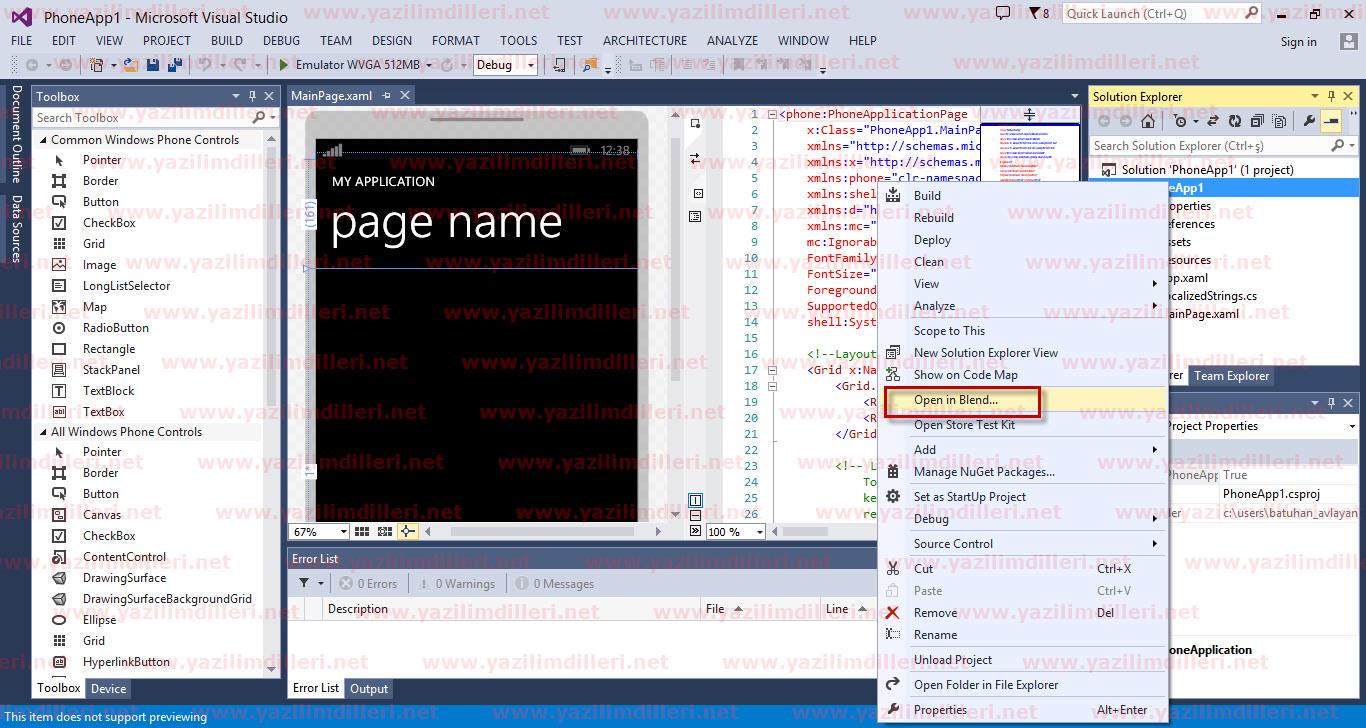Toggle Preview Selected Items in Solution Explorer
Screen dimensions: 1366x728
(x=1331, y=121)
